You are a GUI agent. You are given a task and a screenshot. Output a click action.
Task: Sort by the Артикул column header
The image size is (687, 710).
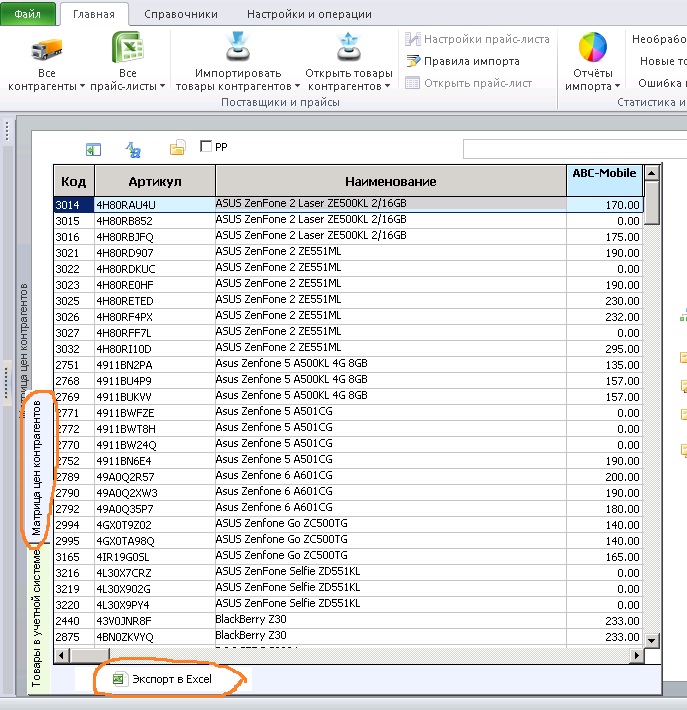tap(155, 181)
